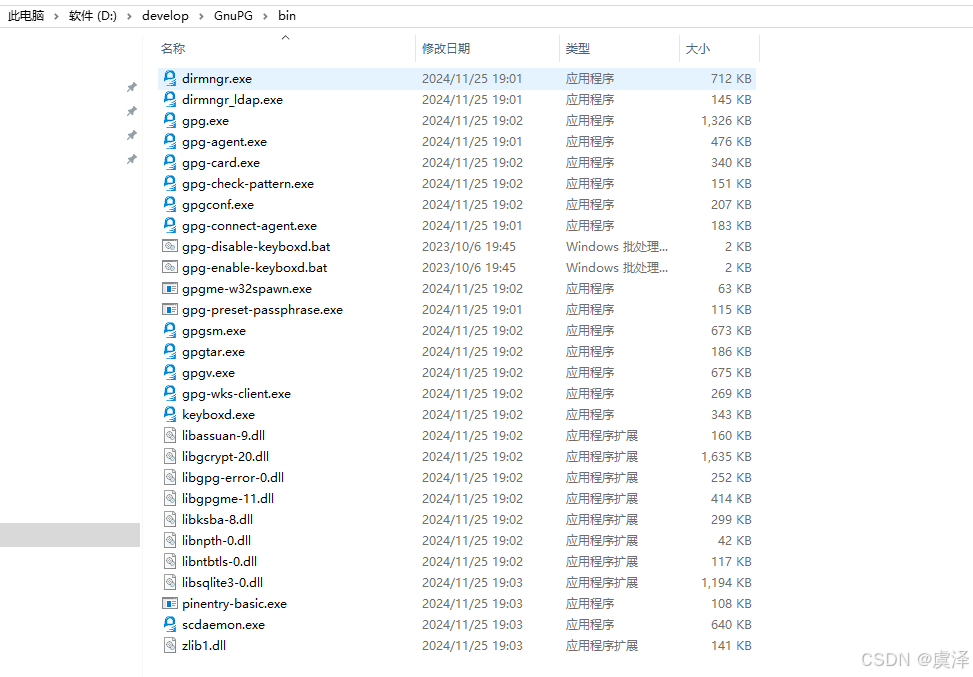
Task: Click the libsqlite3-0.dll file icon
Action: click(170, 582)
